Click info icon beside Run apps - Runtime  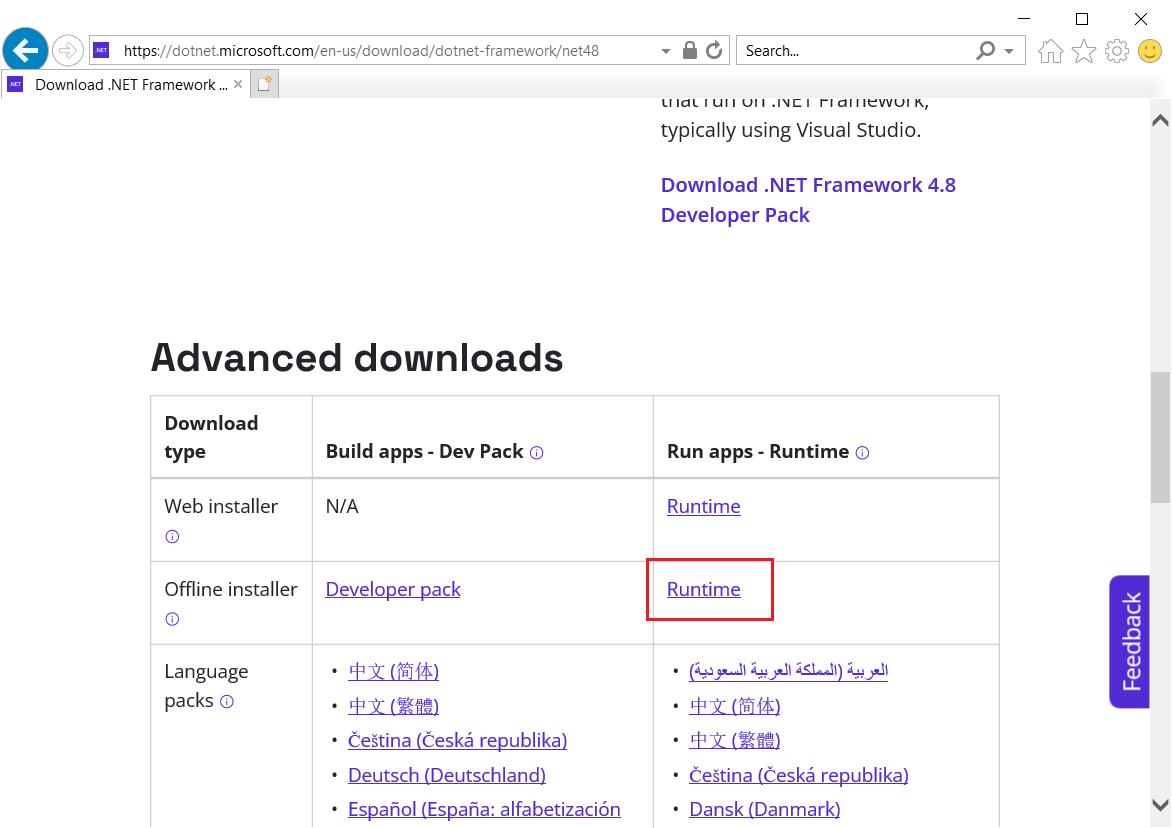point(863,453)
